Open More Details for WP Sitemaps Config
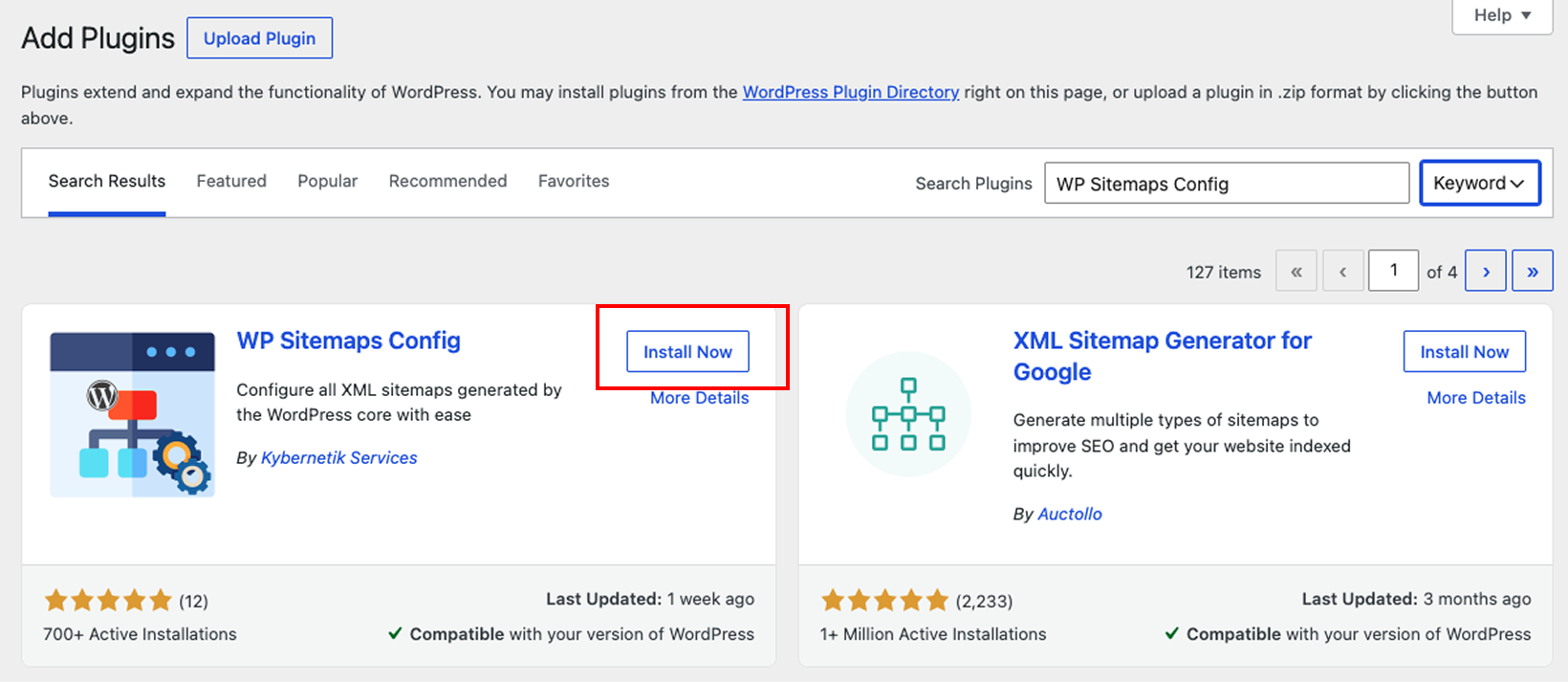This screenshot has height=682, width=1568. pyautogui.click(x=699, y=398)
